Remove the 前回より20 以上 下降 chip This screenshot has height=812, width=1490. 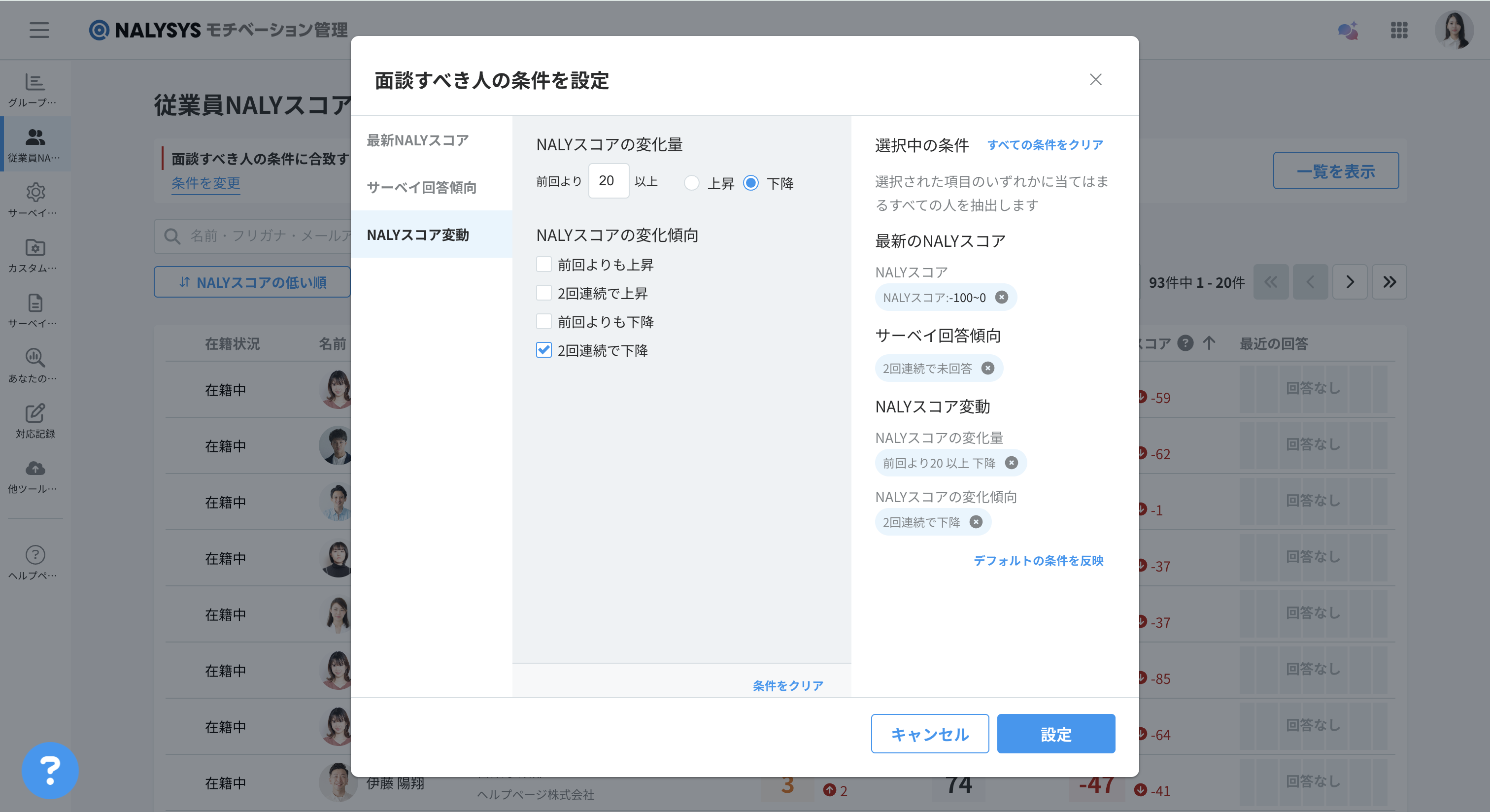1011,463
